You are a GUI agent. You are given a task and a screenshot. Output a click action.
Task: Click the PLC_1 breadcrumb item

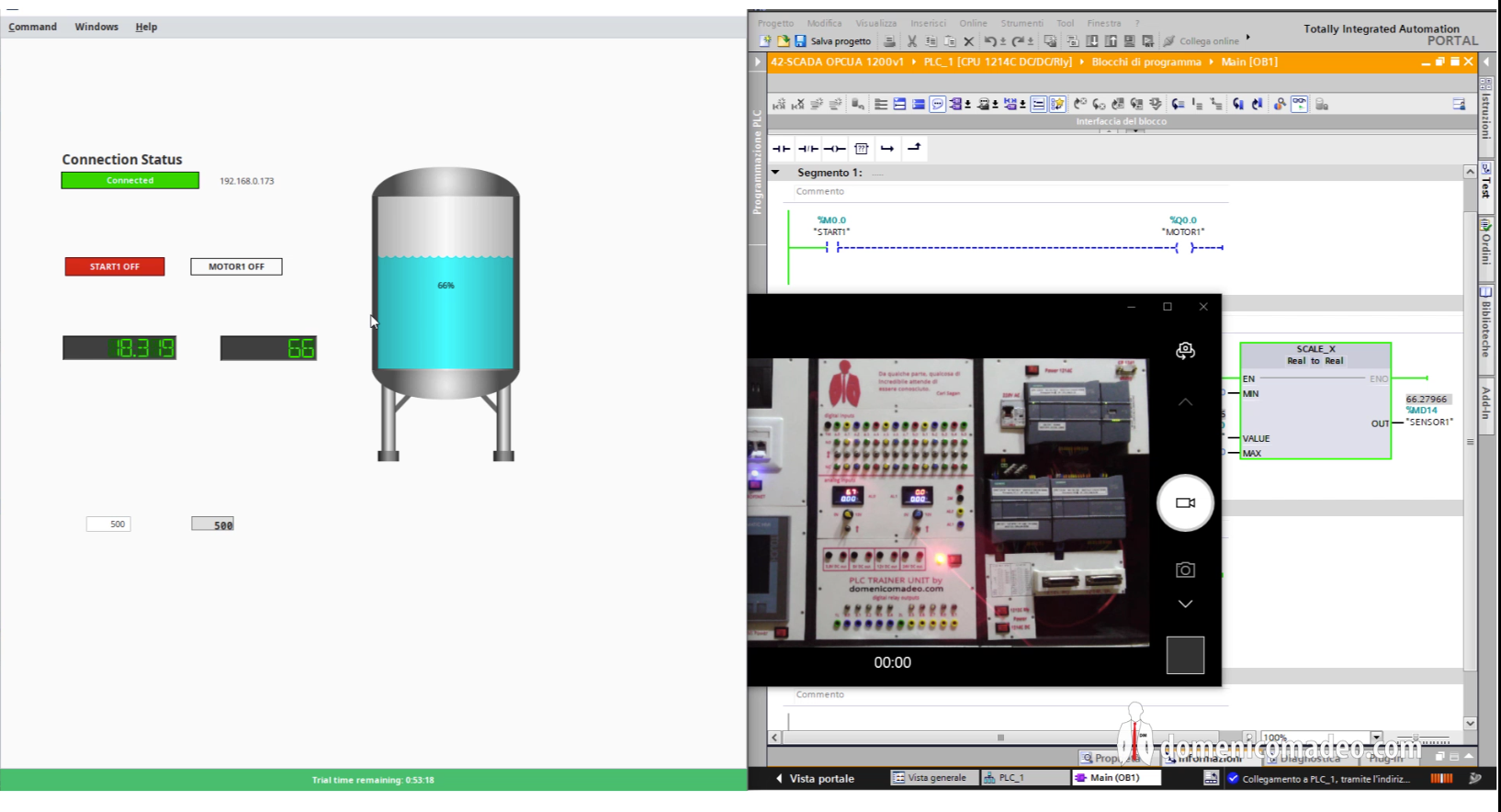pyautogui.click(x=998, y=62)
